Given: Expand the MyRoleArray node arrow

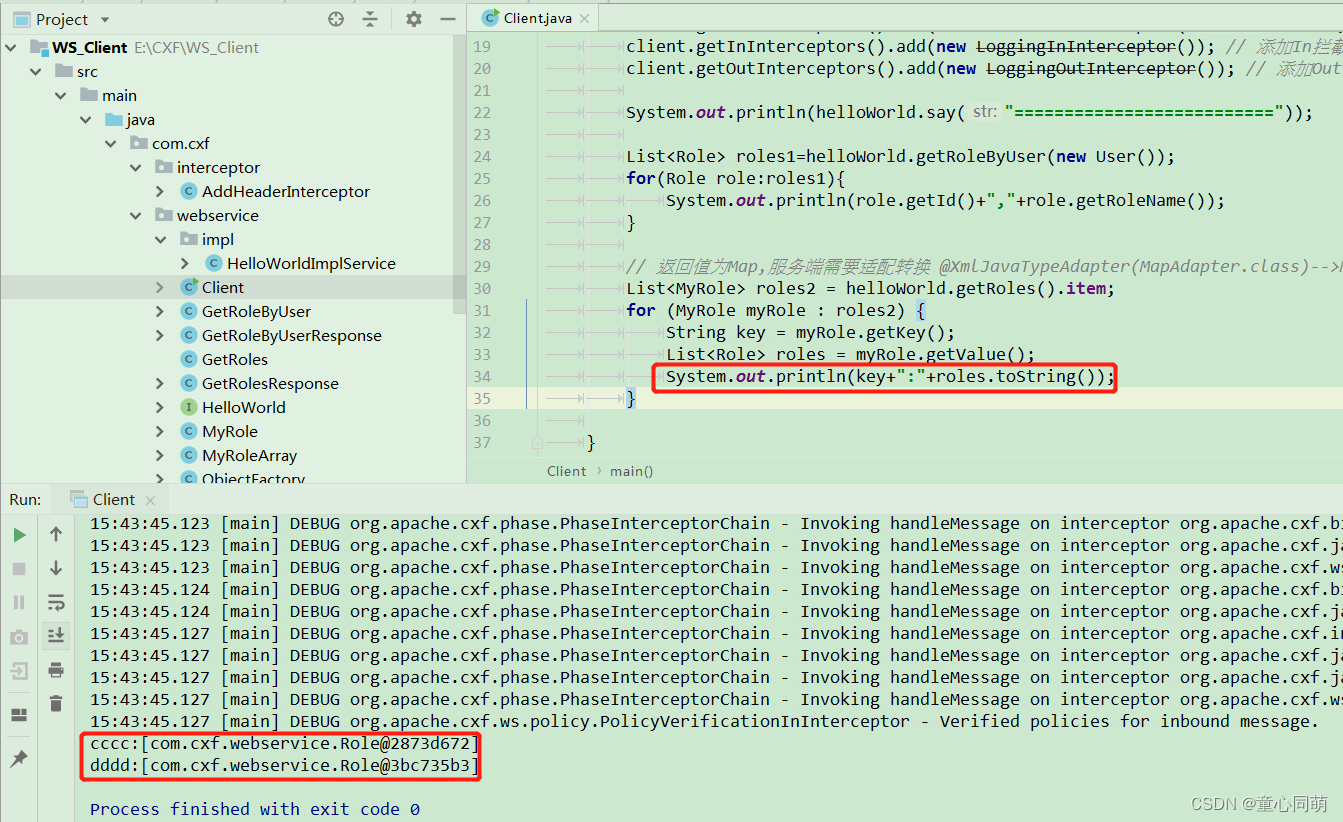Looking at the screenshot, I should click(161, 455).
